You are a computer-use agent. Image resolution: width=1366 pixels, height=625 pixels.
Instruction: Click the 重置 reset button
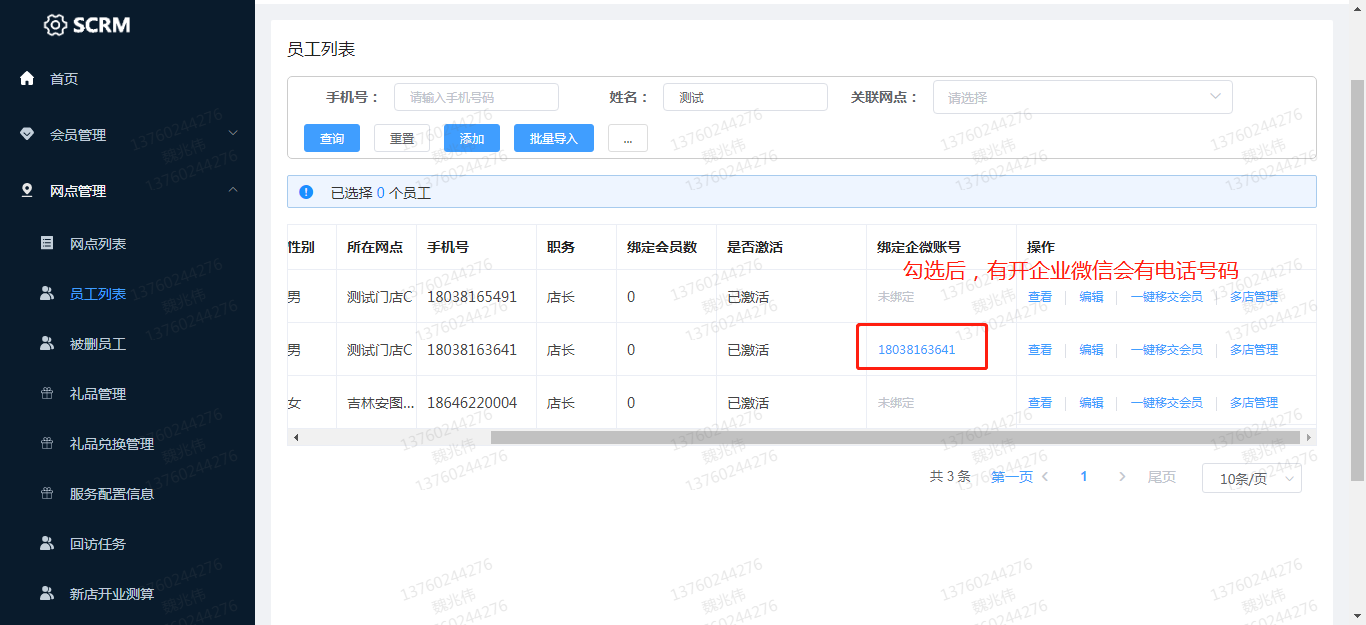coord(402,138)
